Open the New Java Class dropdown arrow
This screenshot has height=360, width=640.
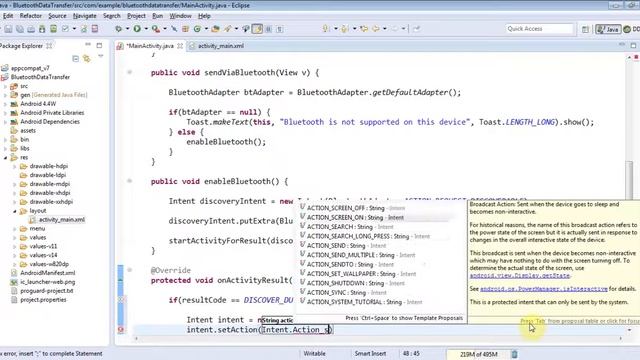point(206,29)
